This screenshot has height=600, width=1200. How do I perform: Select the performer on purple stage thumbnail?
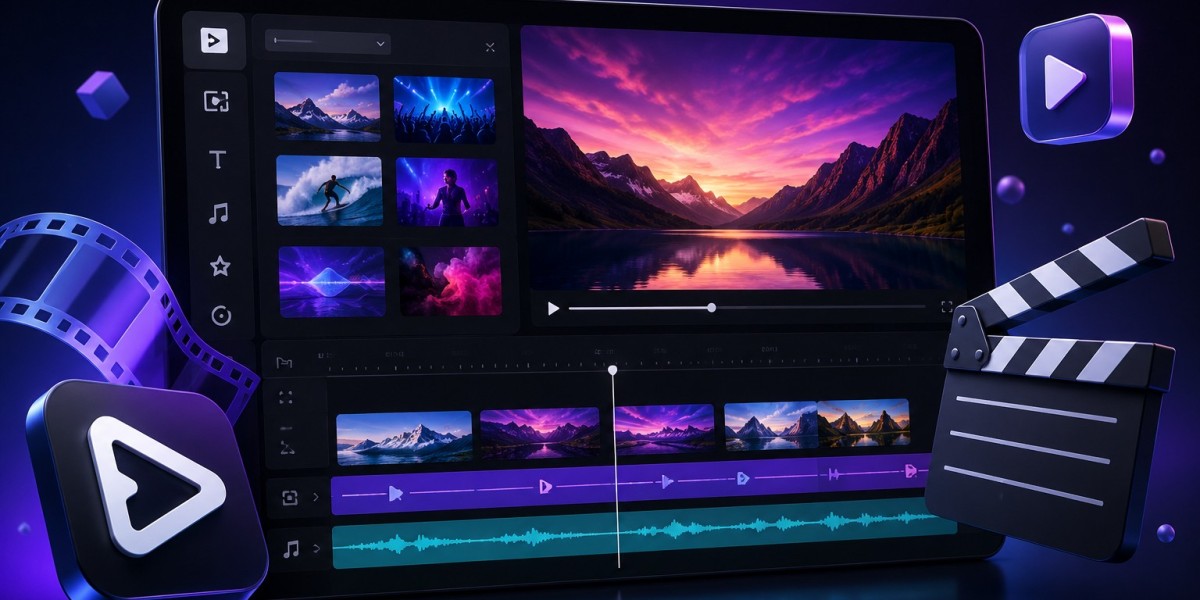click(x=447, y=191)
